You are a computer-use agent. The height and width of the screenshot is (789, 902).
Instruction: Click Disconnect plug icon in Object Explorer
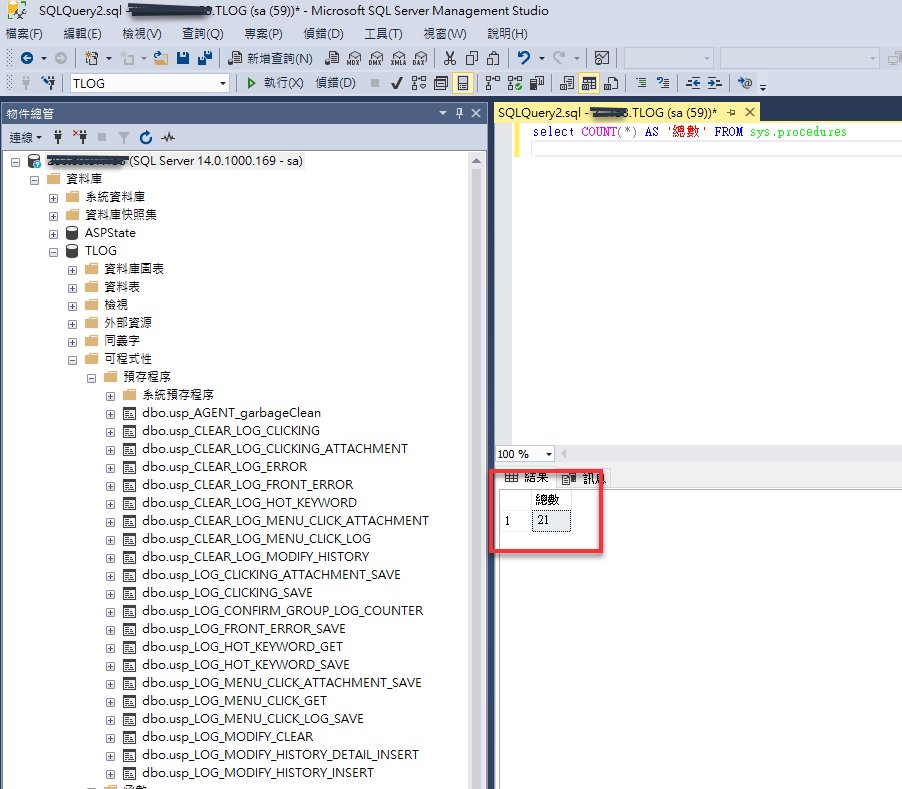coord(80,137)
